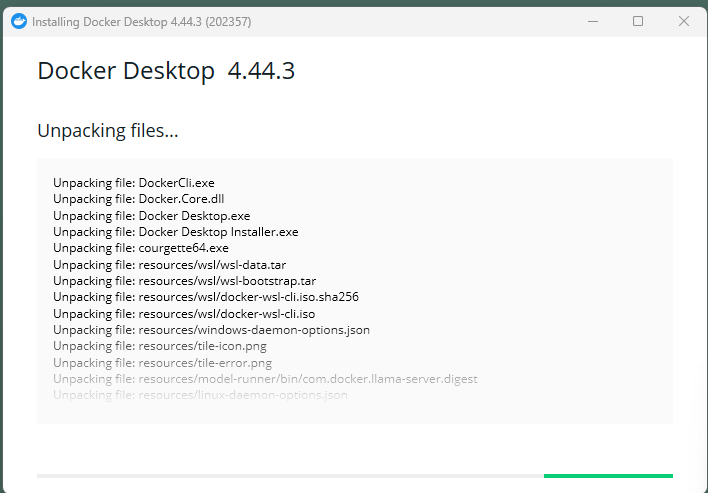Image resolution: width=708 pixels, height=493 pixels.
Task: Select the log line 'resources/tile-error.png'
Action: pos(163,363)
